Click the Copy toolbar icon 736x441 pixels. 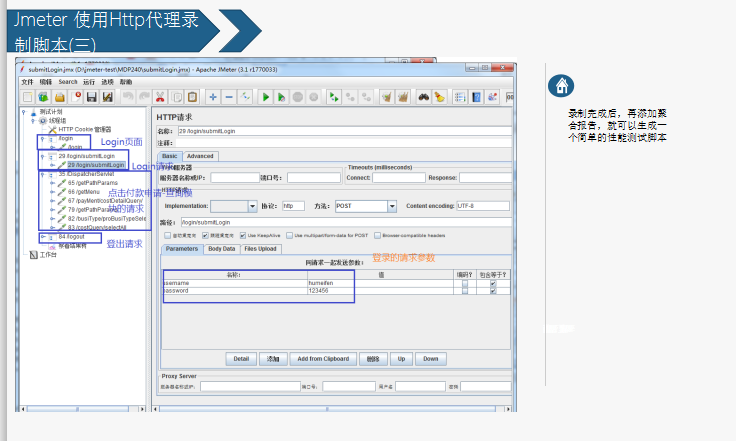click(x=176, y=97)
